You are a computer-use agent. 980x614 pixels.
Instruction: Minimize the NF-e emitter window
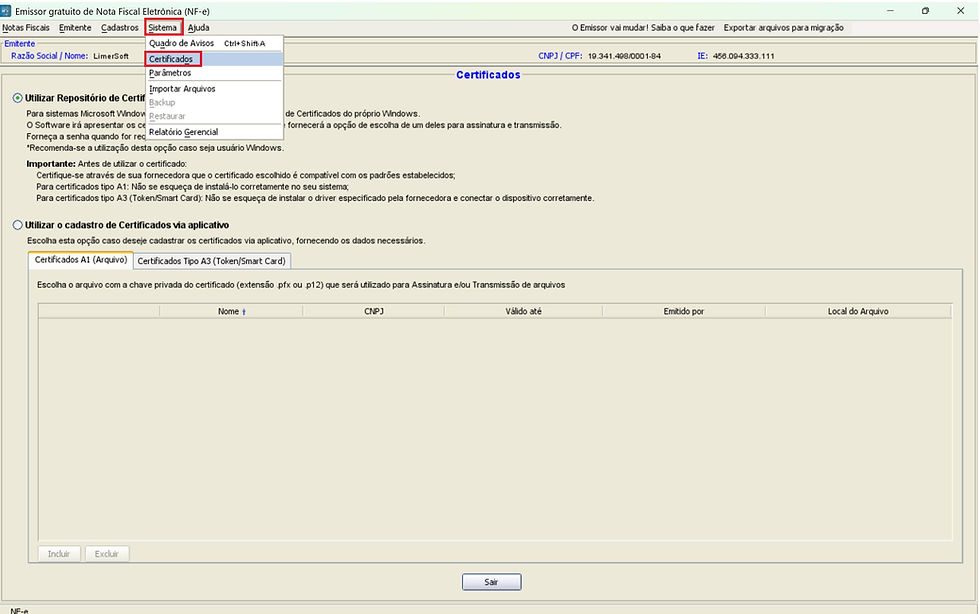click(x=891, y=11)
